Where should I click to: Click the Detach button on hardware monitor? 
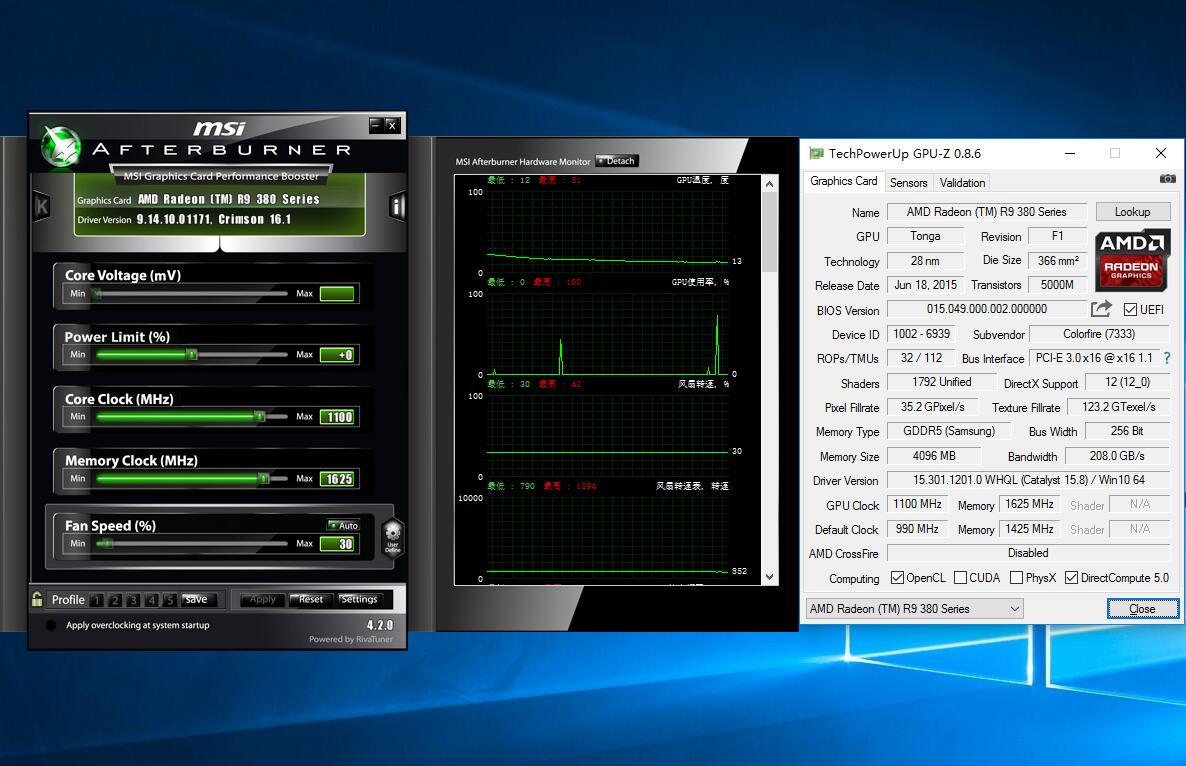(x=616, y=161)
